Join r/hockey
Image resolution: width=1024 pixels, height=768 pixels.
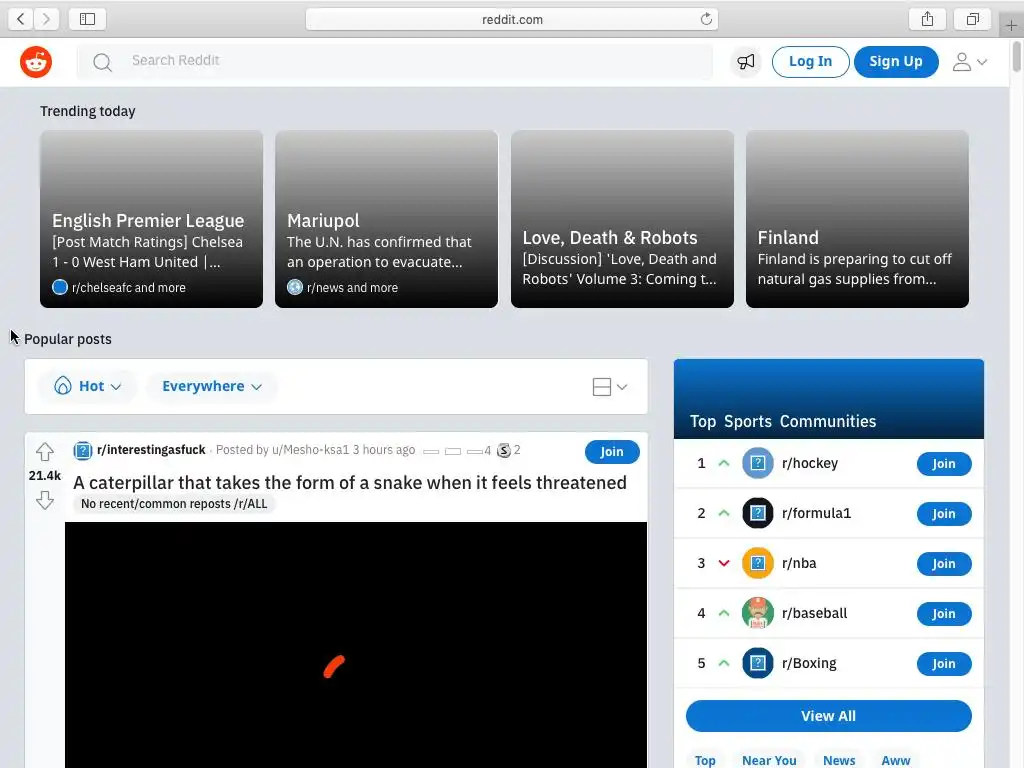click(944, 464)
